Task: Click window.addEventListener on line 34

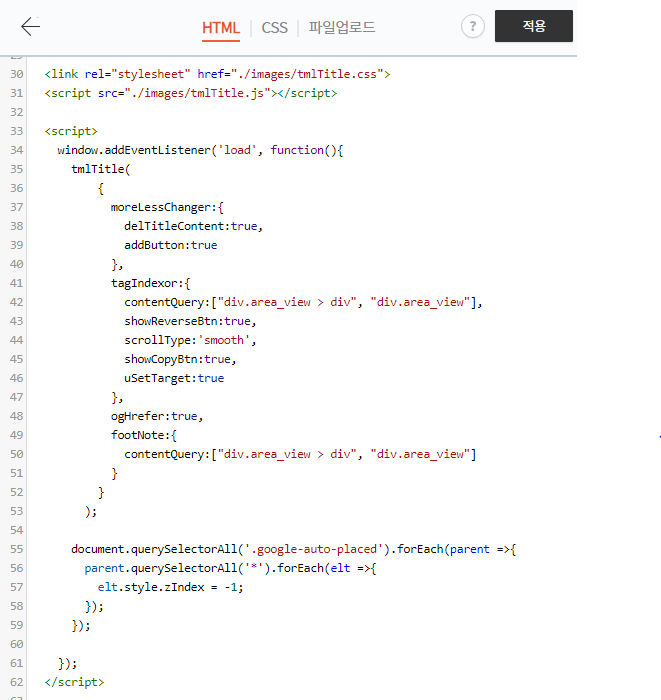Action: coord(134,150)
